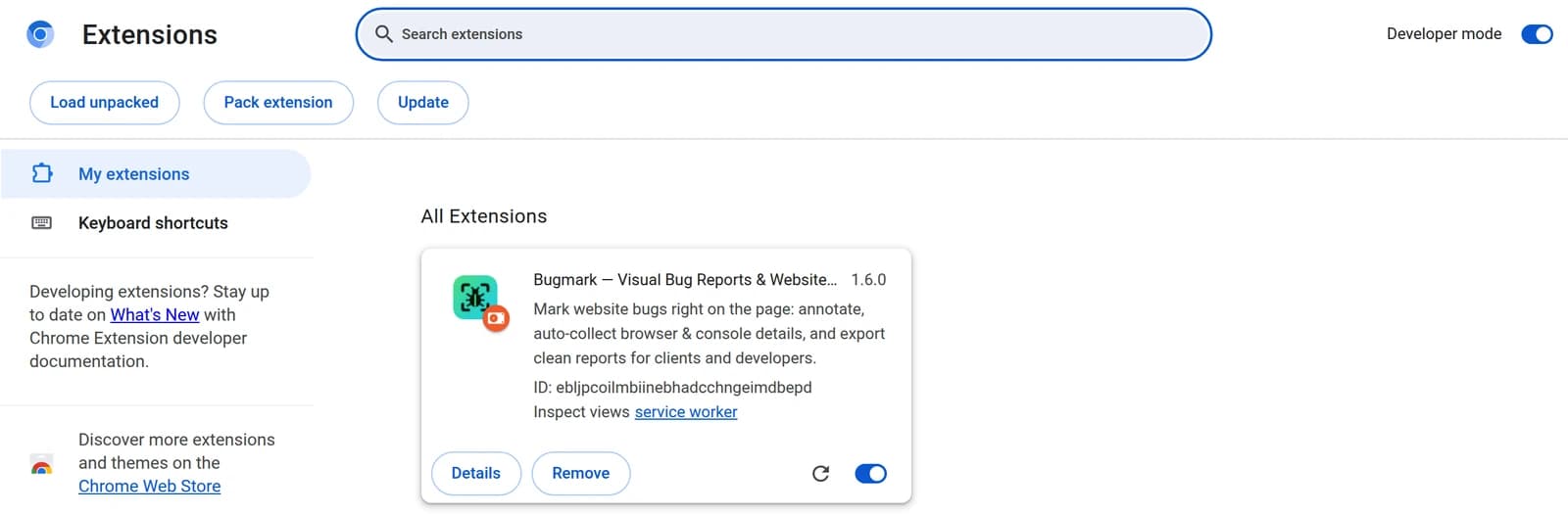Turn off Developer mode toggle
The image size is (1568, 514).
(x=1537, y=34)
